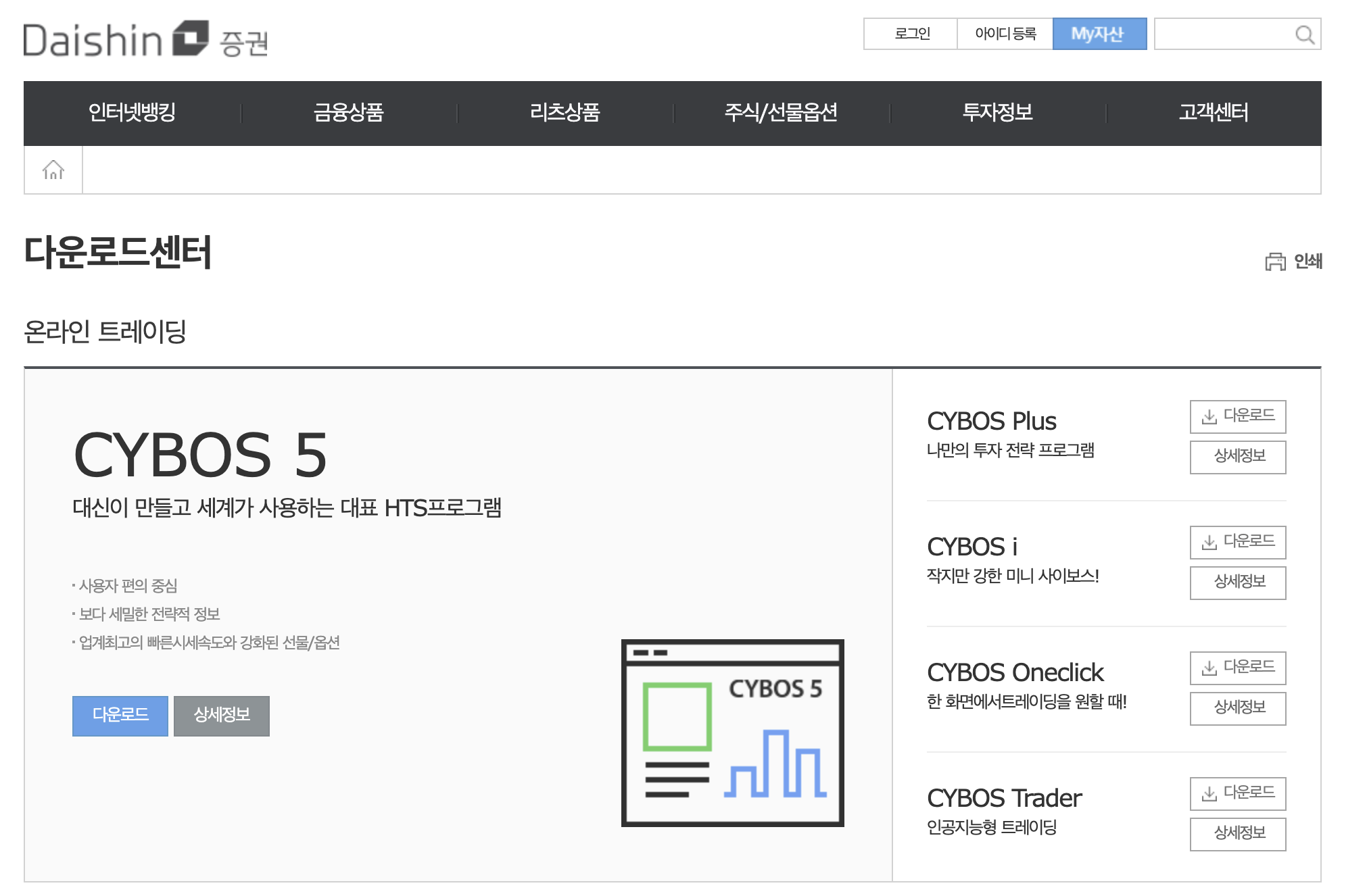Open the 고객센터 menu

click(x=1214, y=113)
